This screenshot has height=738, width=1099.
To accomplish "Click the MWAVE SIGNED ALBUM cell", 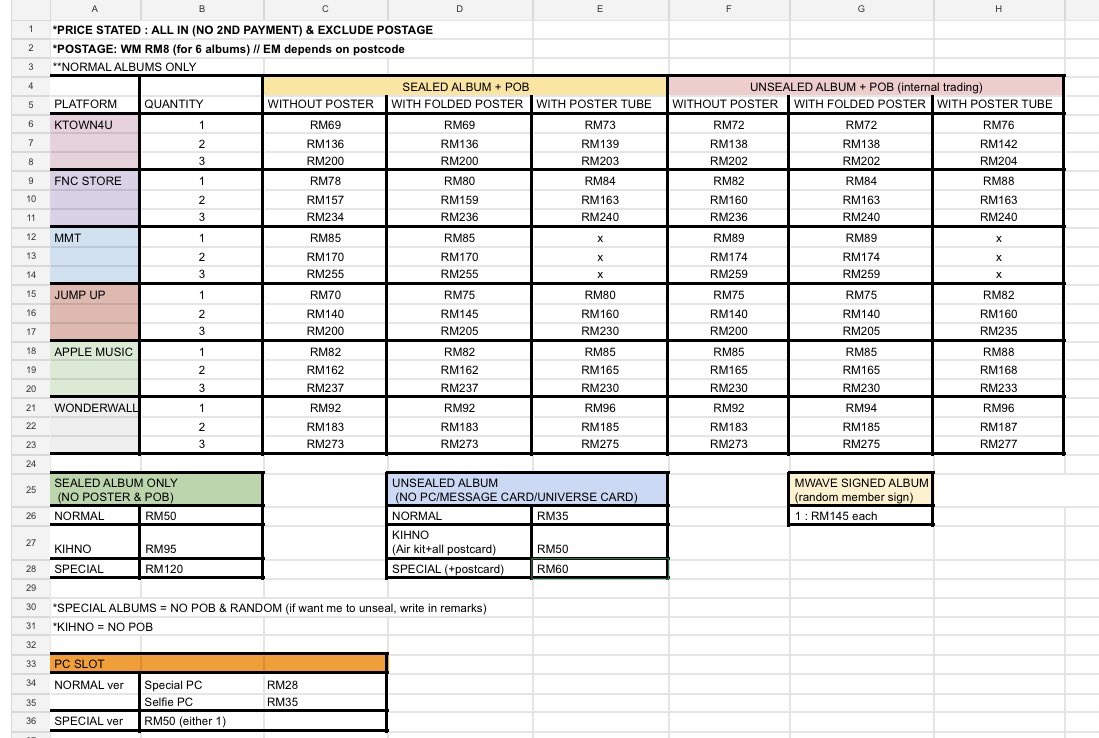I will [x=861, y=489].
